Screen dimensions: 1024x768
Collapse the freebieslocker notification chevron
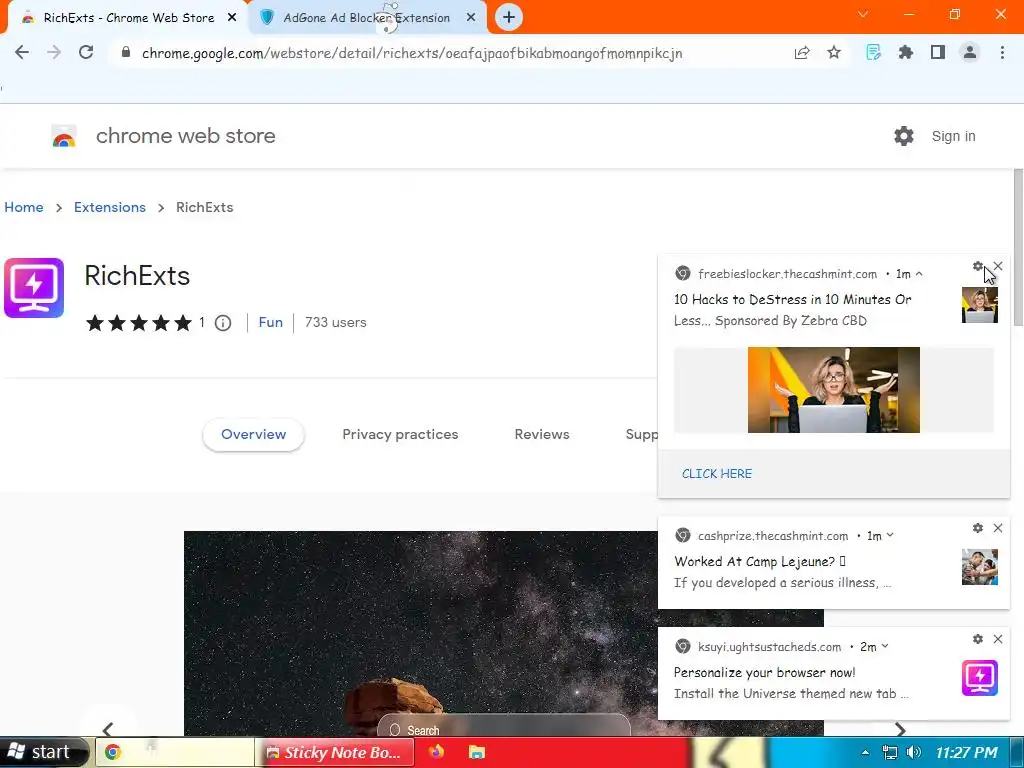[919, 274]
